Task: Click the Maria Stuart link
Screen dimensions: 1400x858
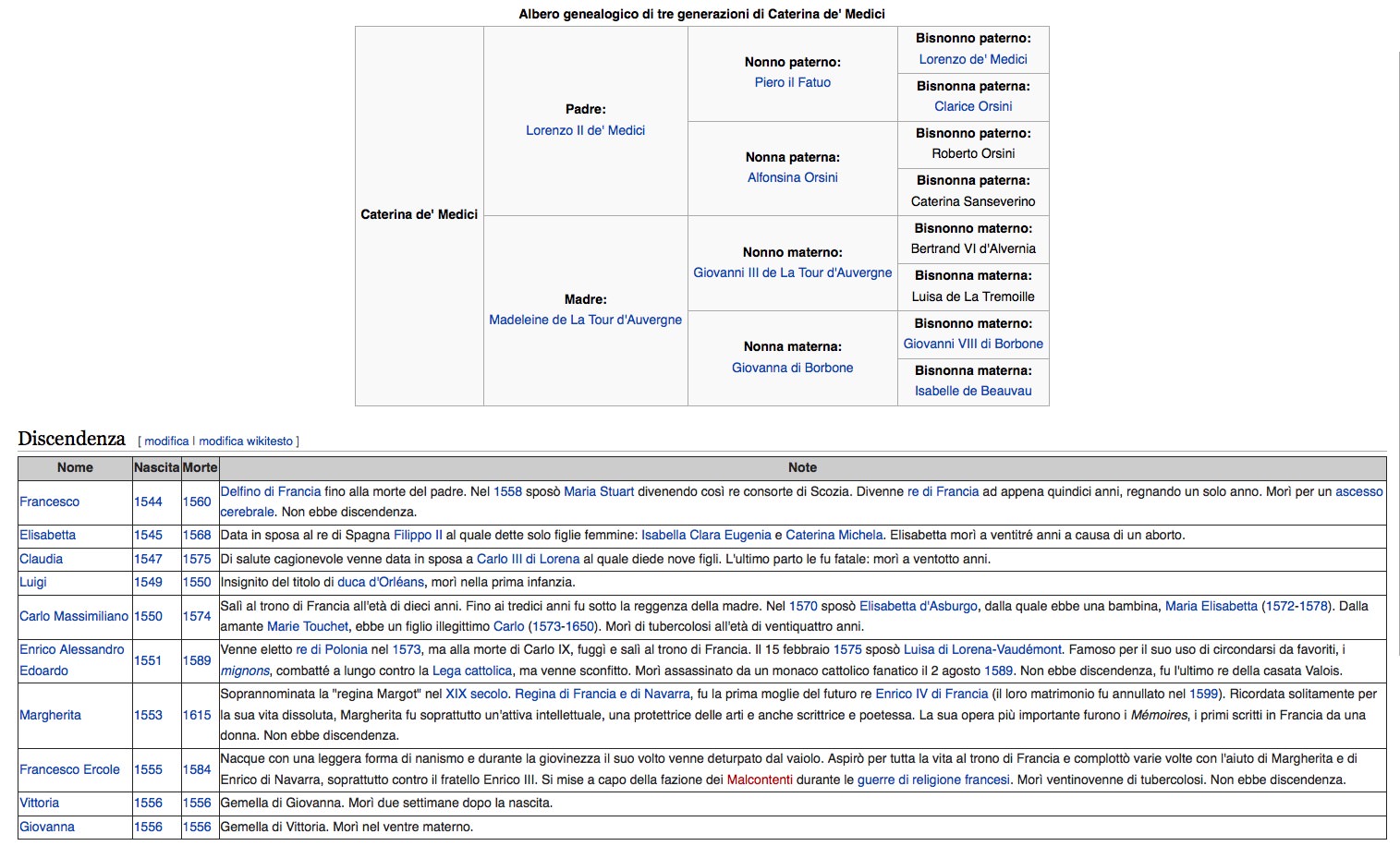Action: (x=599, y=491)
